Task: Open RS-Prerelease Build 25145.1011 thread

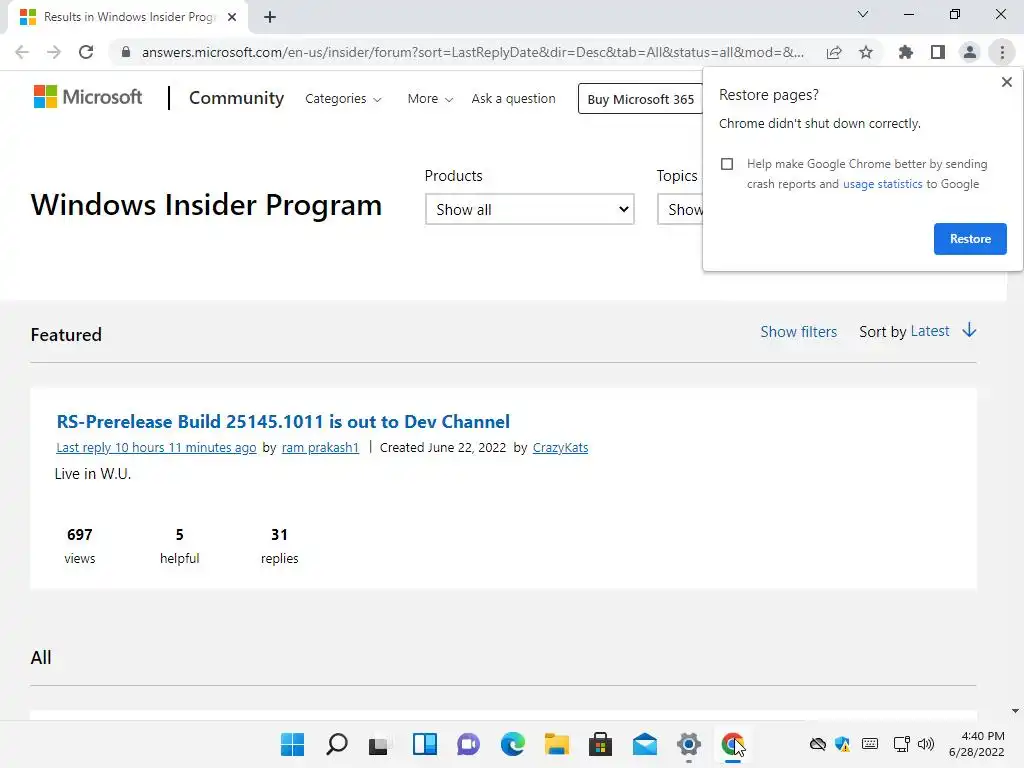Action: point(283,422)
